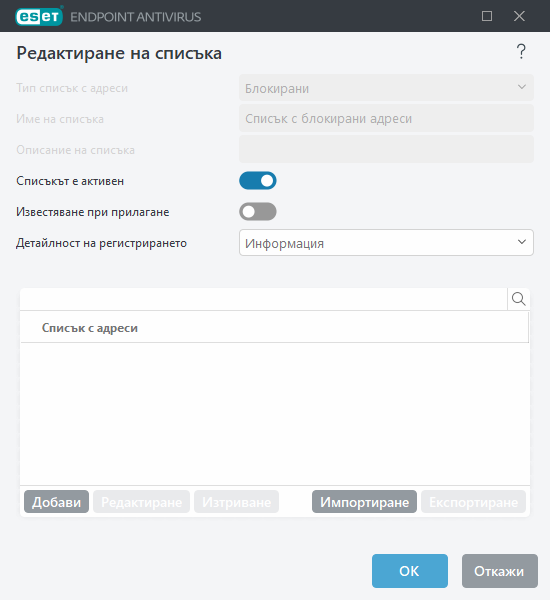
Task: Click the address search input box
Action: click(x=263, y=299)
